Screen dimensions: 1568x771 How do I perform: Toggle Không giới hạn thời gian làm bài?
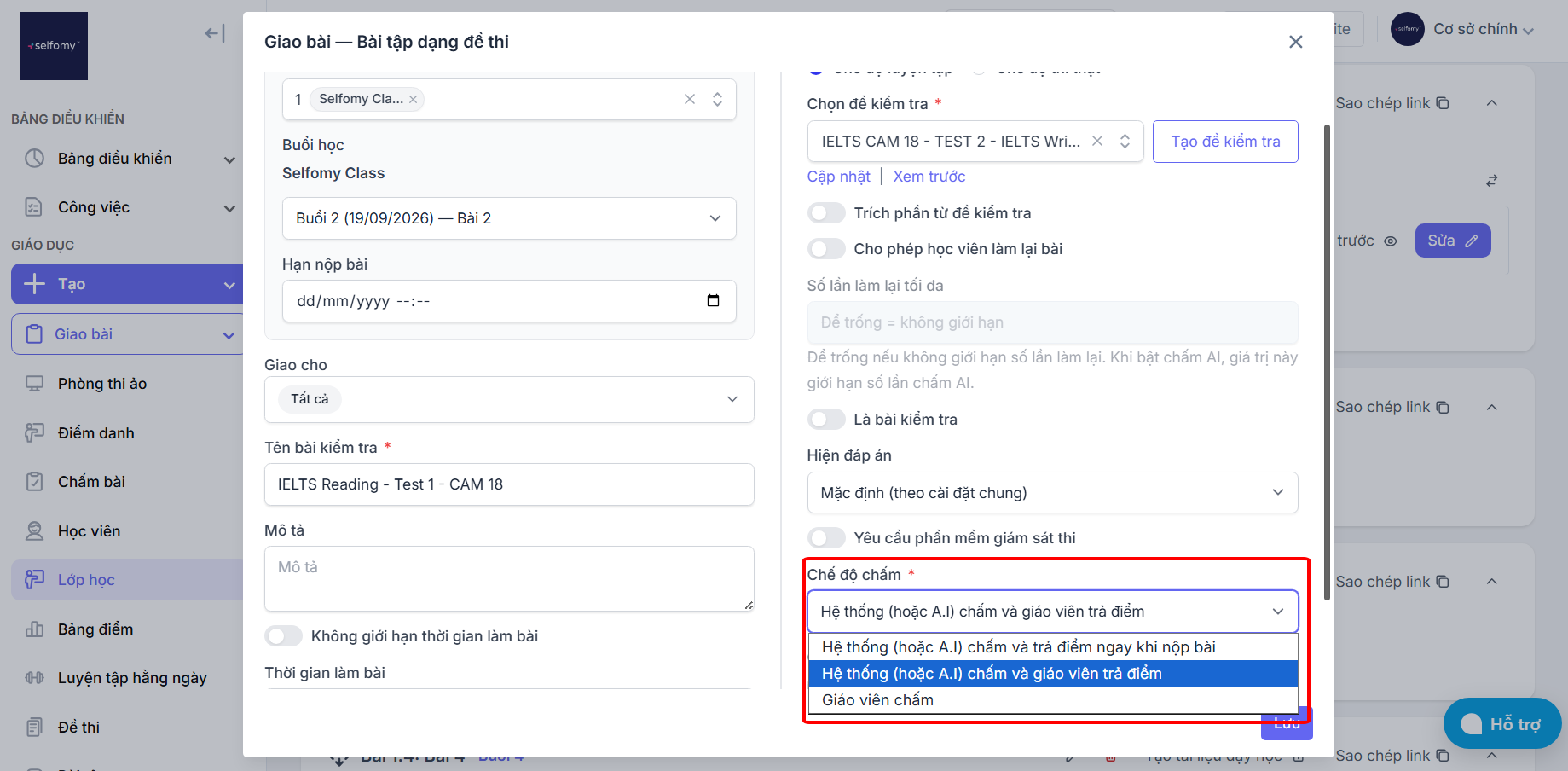click(284, 636)
